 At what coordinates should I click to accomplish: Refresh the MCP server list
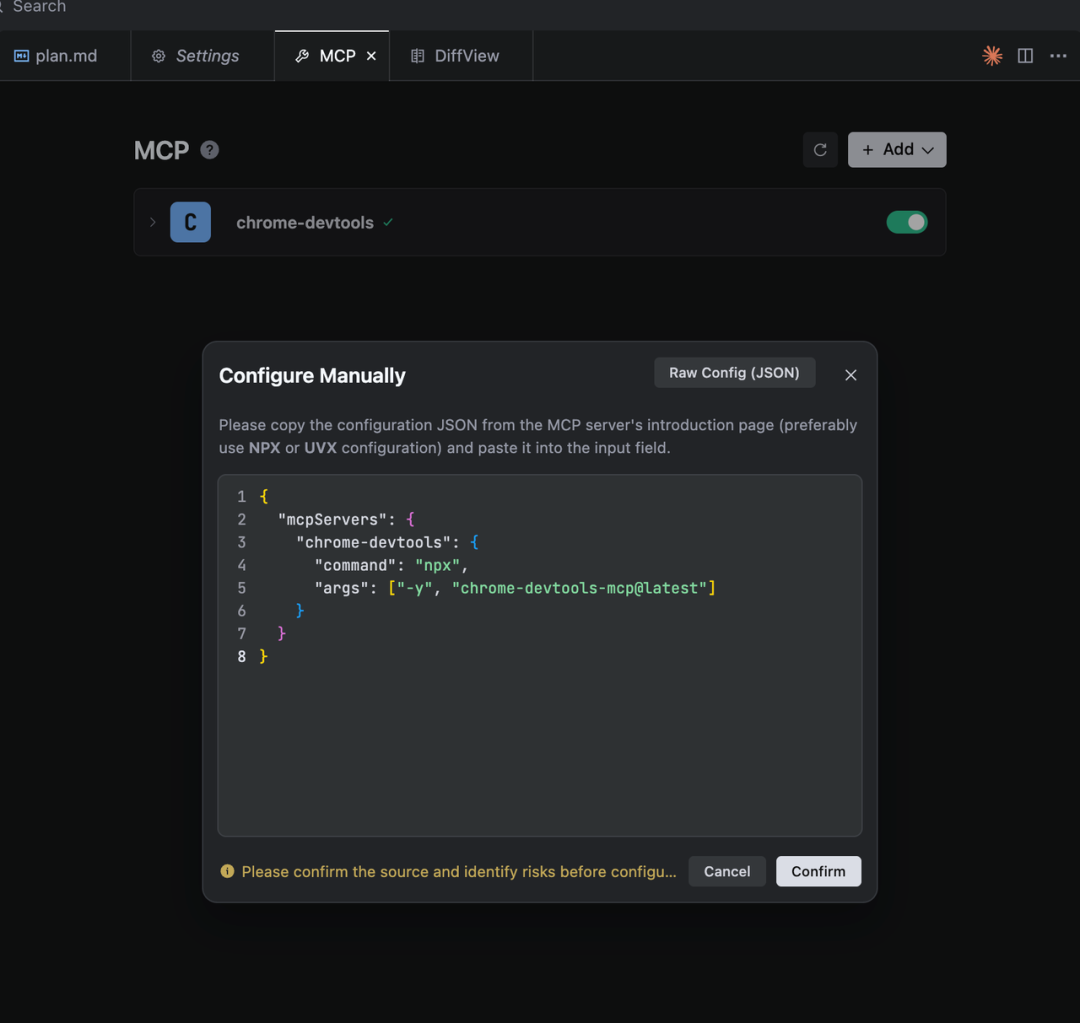(x=820, y=150)
